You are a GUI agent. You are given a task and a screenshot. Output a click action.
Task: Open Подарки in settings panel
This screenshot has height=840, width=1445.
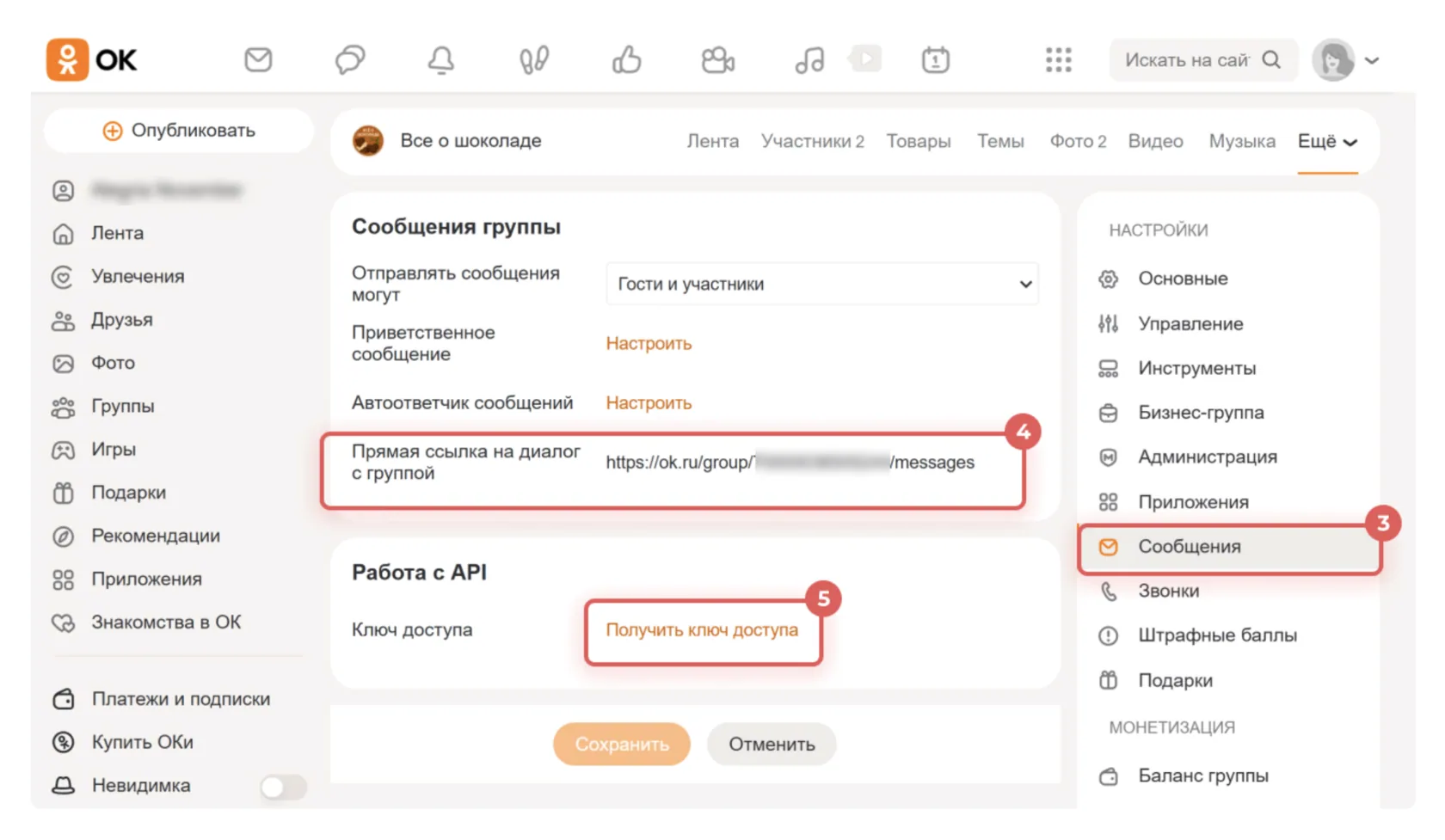tap(1175, 681)
